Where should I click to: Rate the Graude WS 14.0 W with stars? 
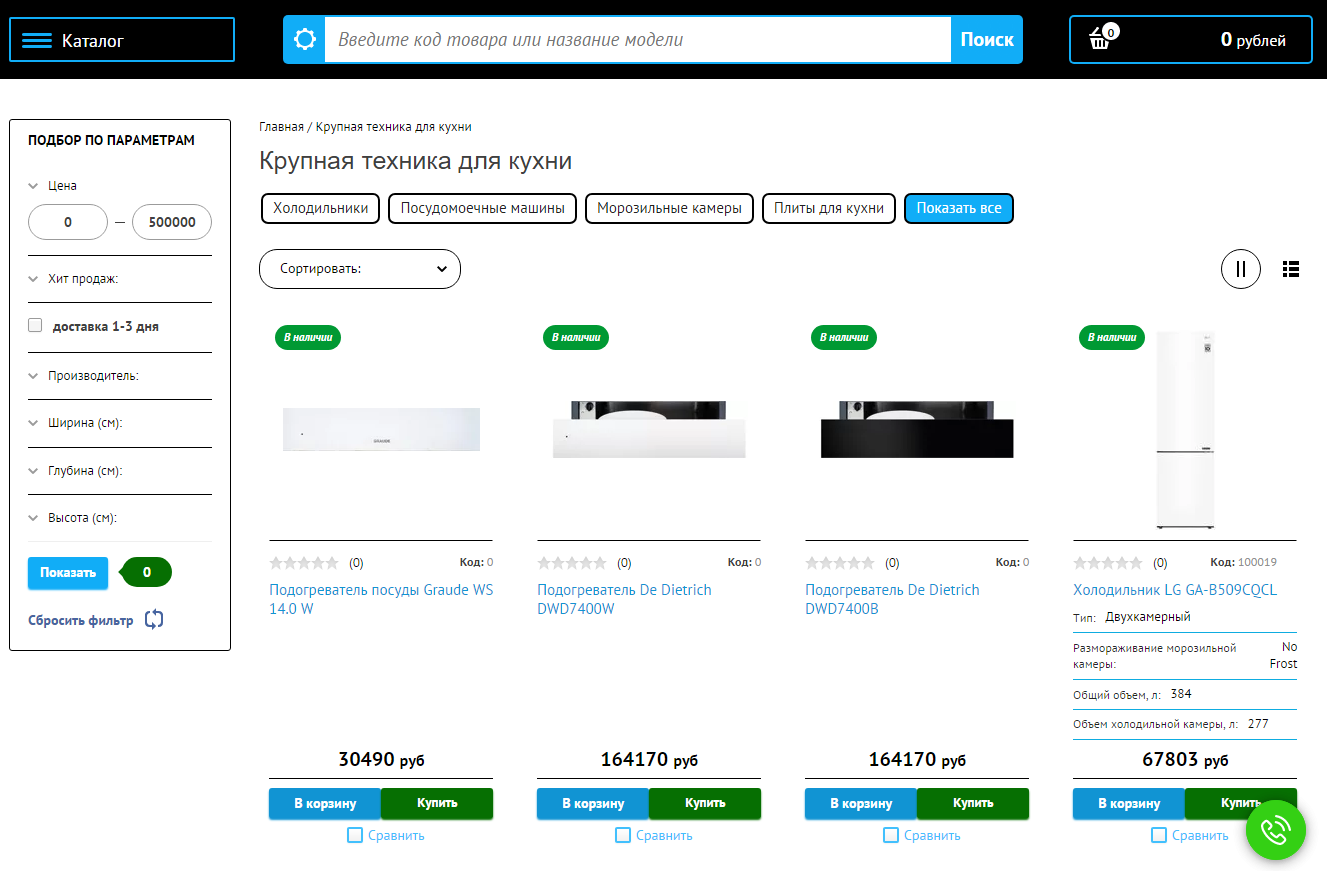[x=304, y=563]
